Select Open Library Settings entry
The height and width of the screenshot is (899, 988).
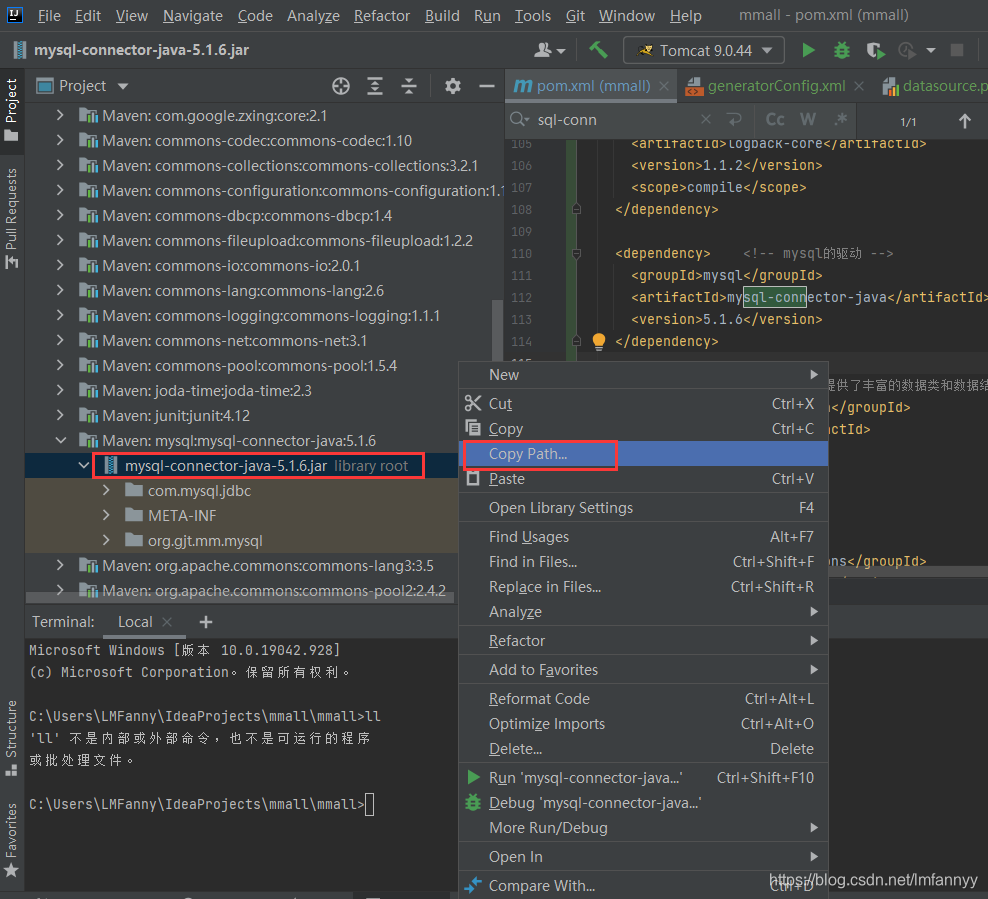pyautogui.click(x=643, y=508)
